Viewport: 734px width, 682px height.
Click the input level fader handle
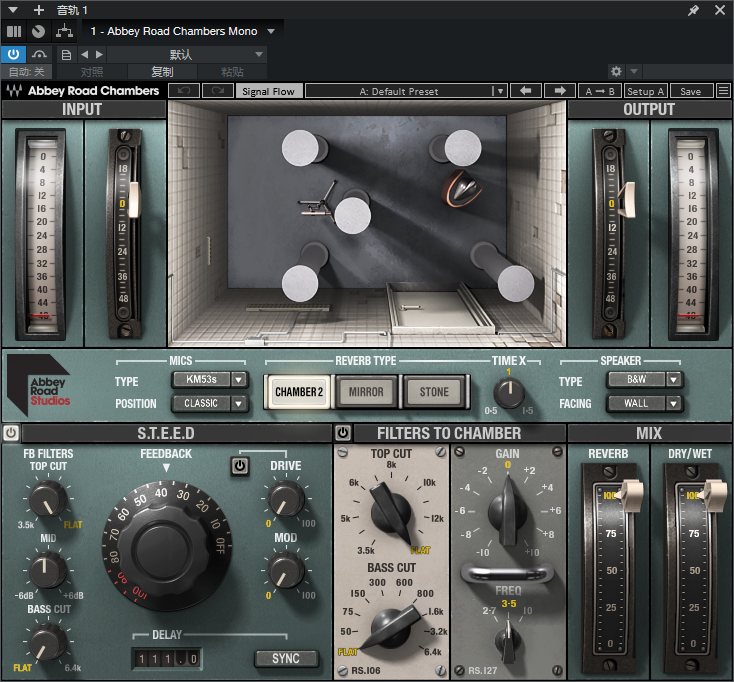pos(134,200)
